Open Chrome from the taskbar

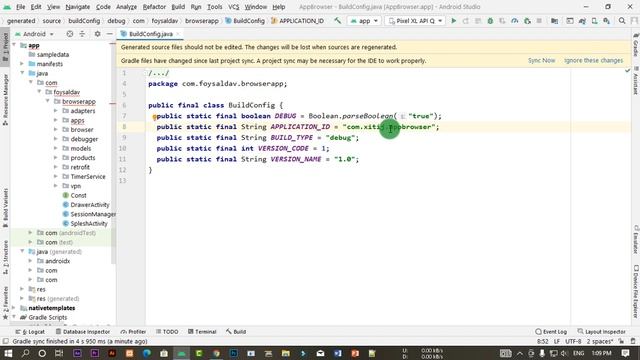click(x=216, y=353)
